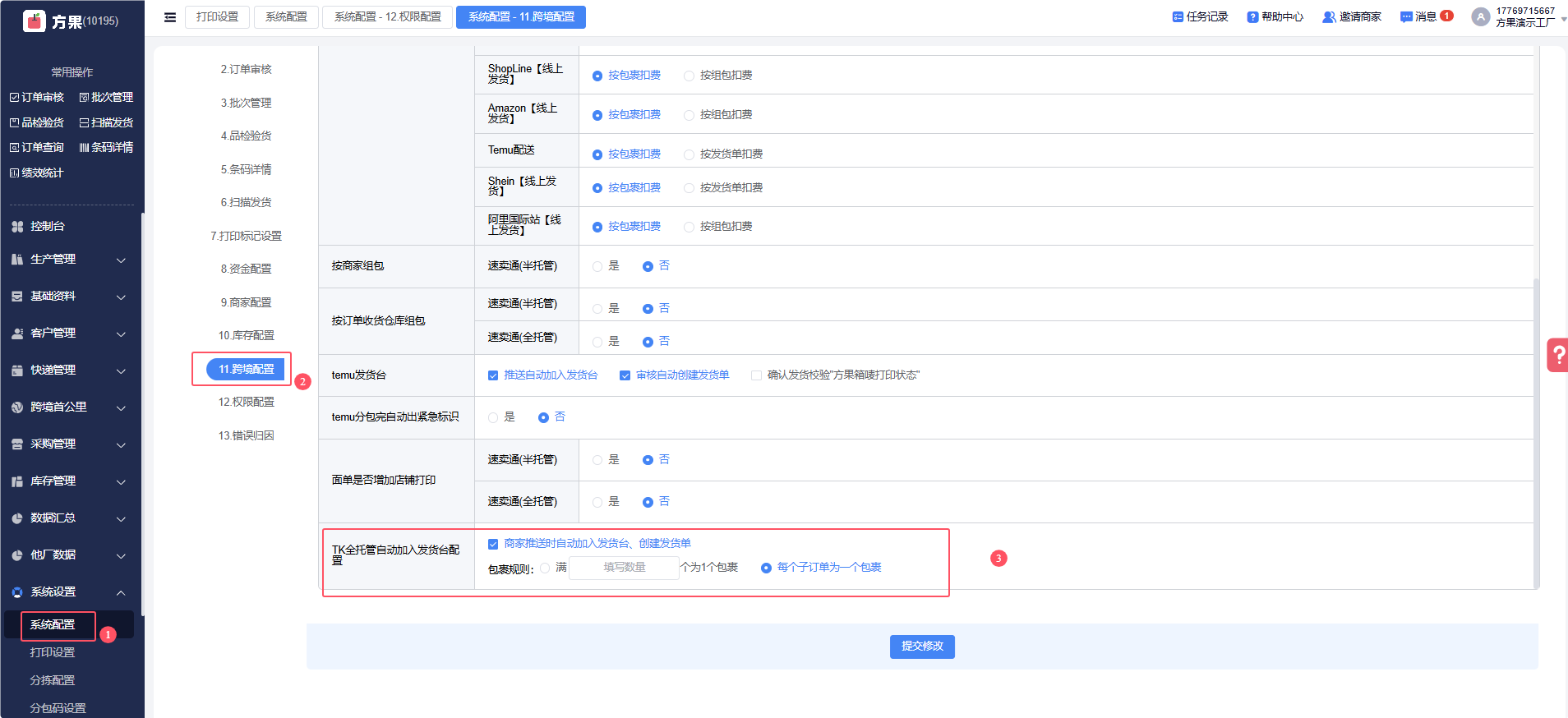The image size is (1568, 718).
Task: Select 10.库存配置 in settings list
Action: 247,336
